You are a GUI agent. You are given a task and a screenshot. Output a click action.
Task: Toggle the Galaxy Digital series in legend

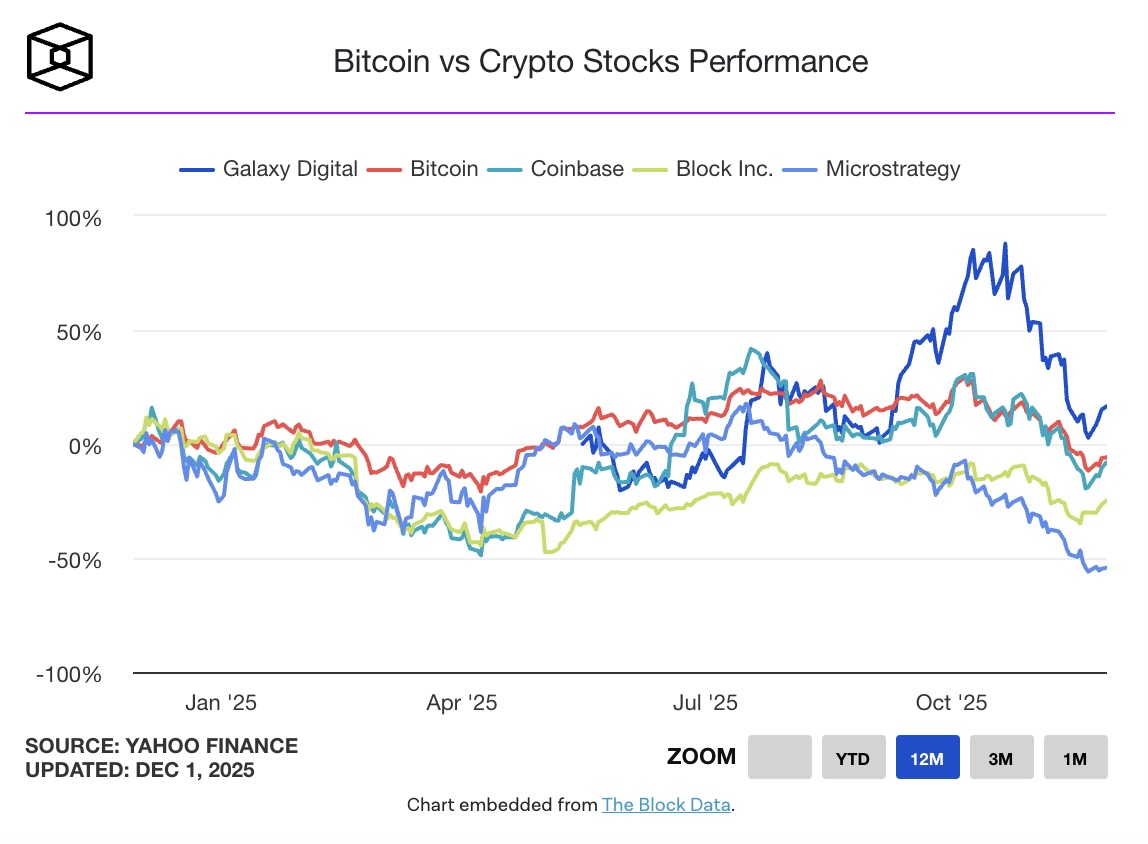pyautogui.click(x=289, y=169)
